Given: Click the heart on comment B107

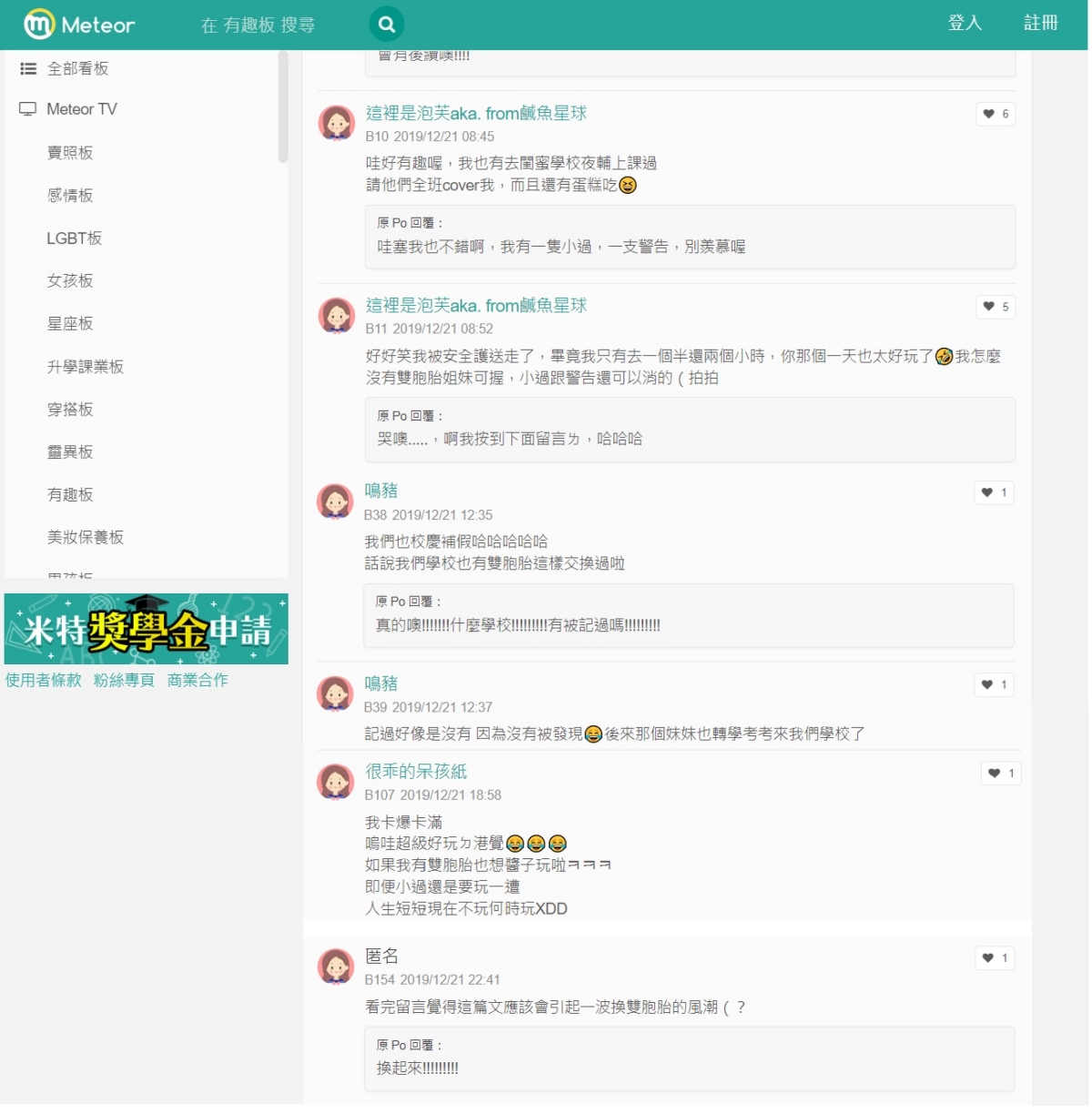Looking at the screenshot, I should (x=1001, y=774).
